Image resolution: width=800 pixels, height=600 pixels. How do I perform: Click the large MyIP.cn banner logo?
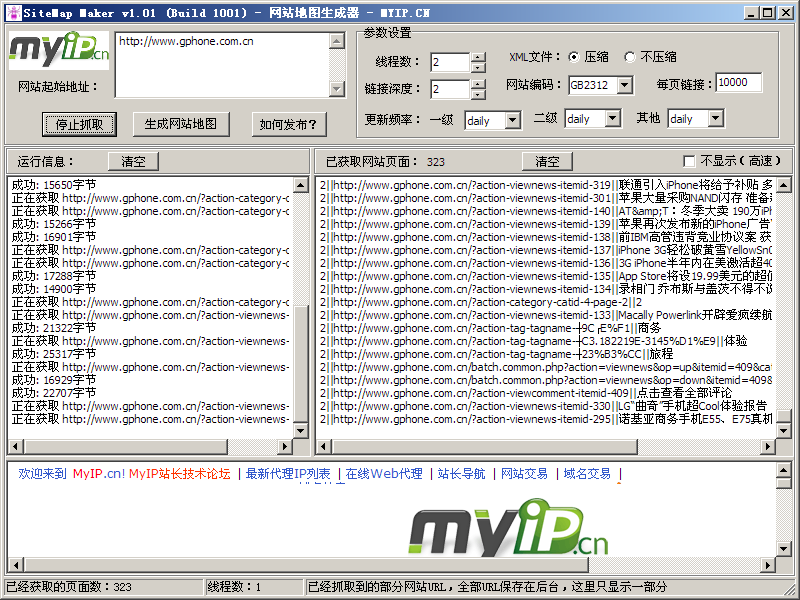(x=508, y=528)
